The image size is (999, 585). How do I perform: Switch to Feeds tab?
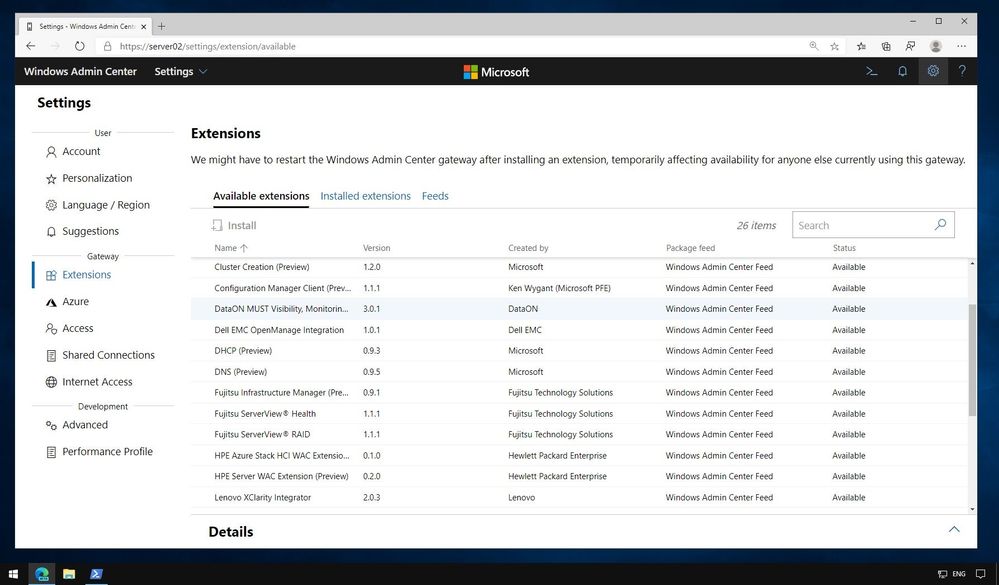(x=435, y=196)
